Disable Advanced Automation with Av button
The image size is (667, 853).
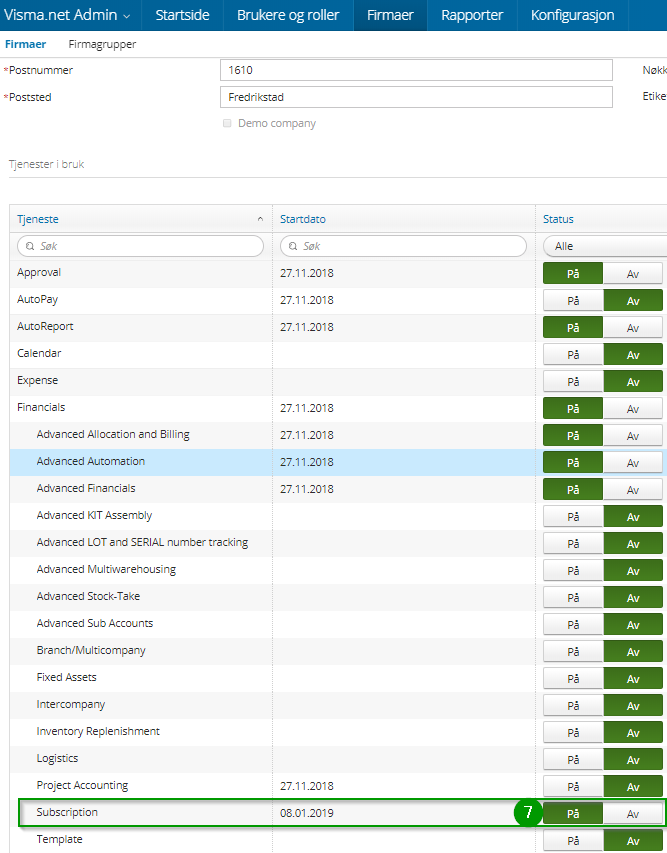633,462
